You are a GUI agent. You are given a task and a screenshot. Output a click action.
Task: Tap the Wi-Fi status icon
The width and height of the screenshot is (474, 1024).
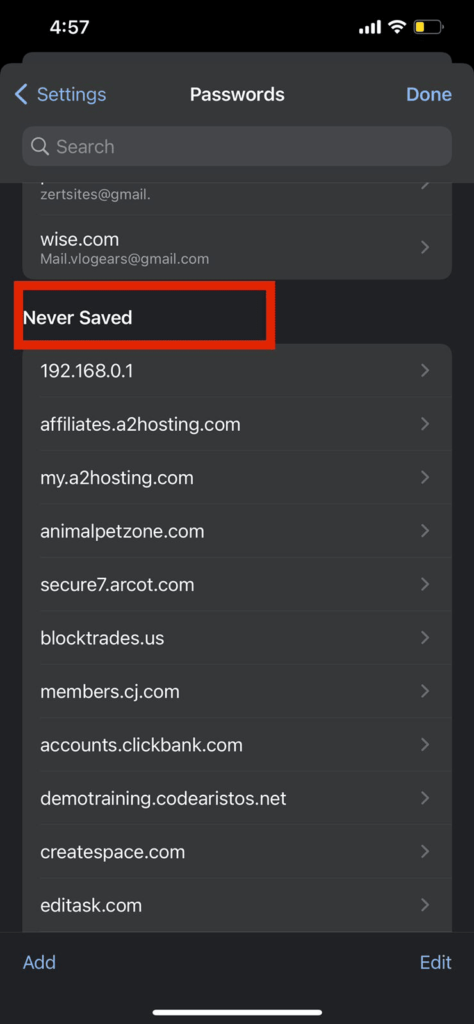coord(396,27)
